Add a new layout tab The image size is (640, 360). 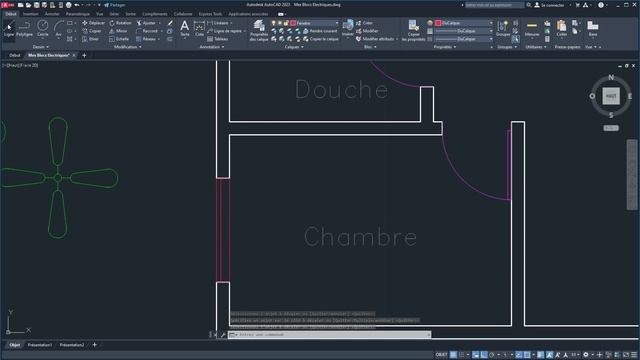point(94,345)
